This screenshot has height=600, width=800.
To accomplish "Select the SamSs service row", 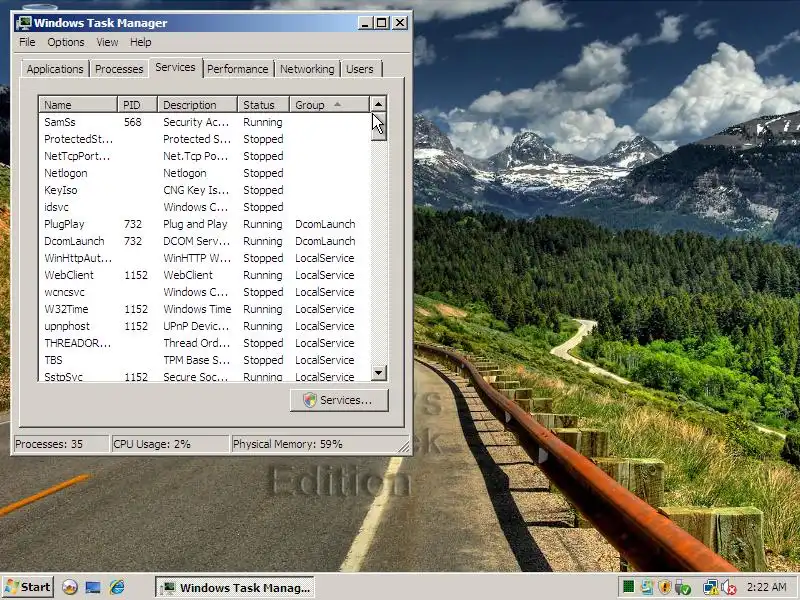I will tap(204, 122).
